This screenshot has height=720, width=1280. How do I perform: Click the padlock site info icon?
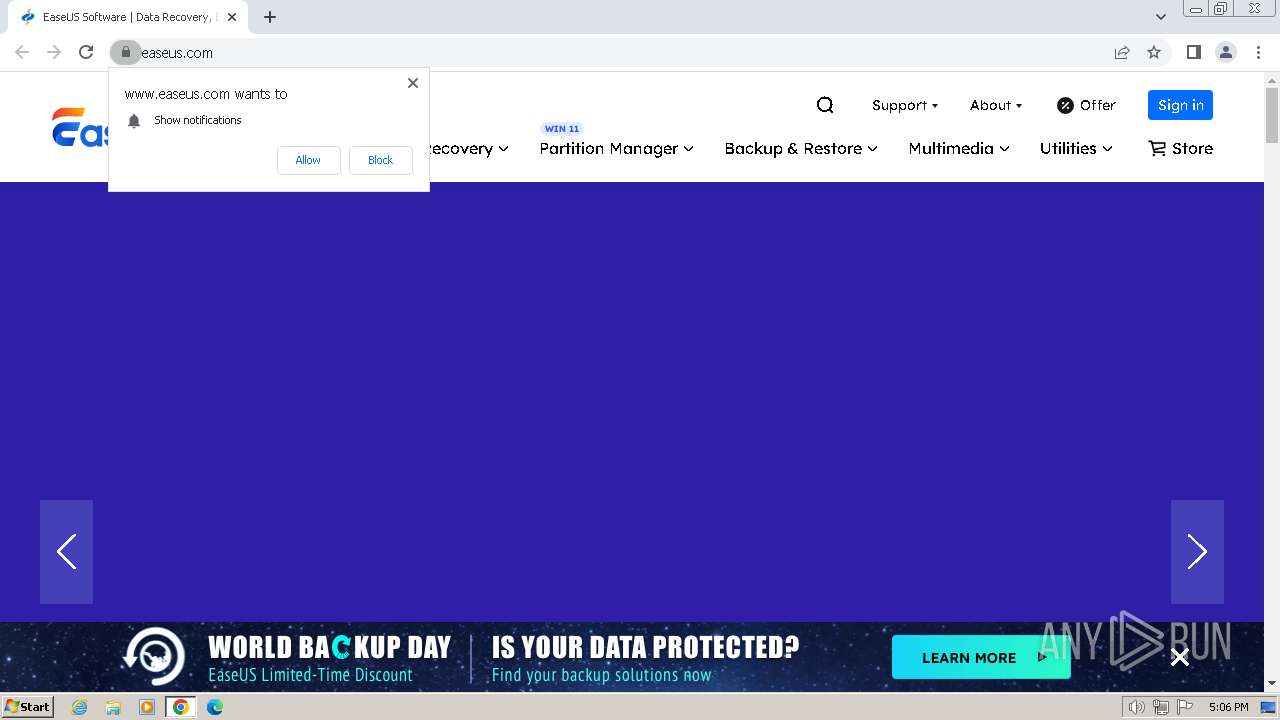point(125,52)
